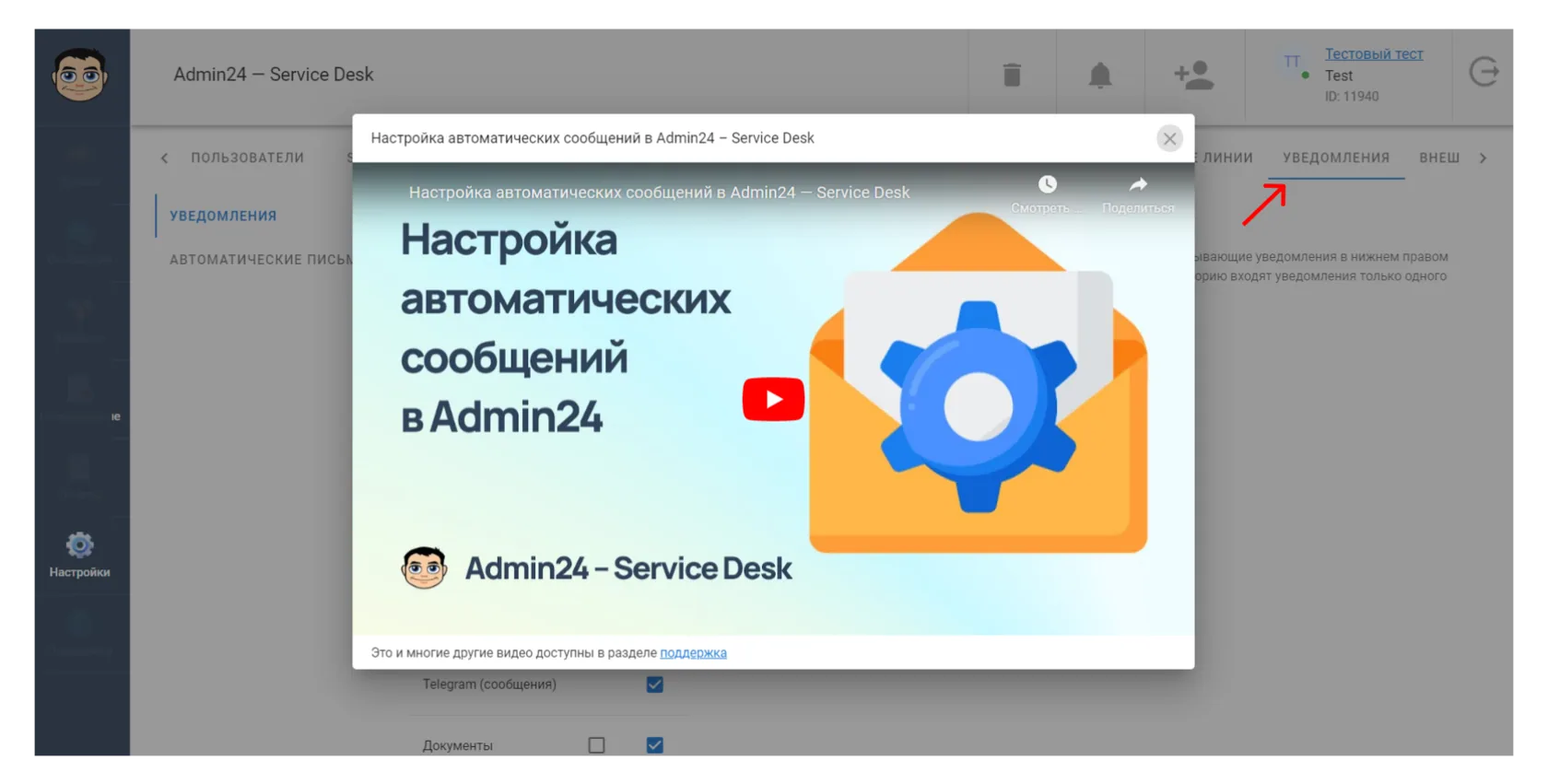Toggle the Telegram (сообщения) checkbox

(655, 685)
